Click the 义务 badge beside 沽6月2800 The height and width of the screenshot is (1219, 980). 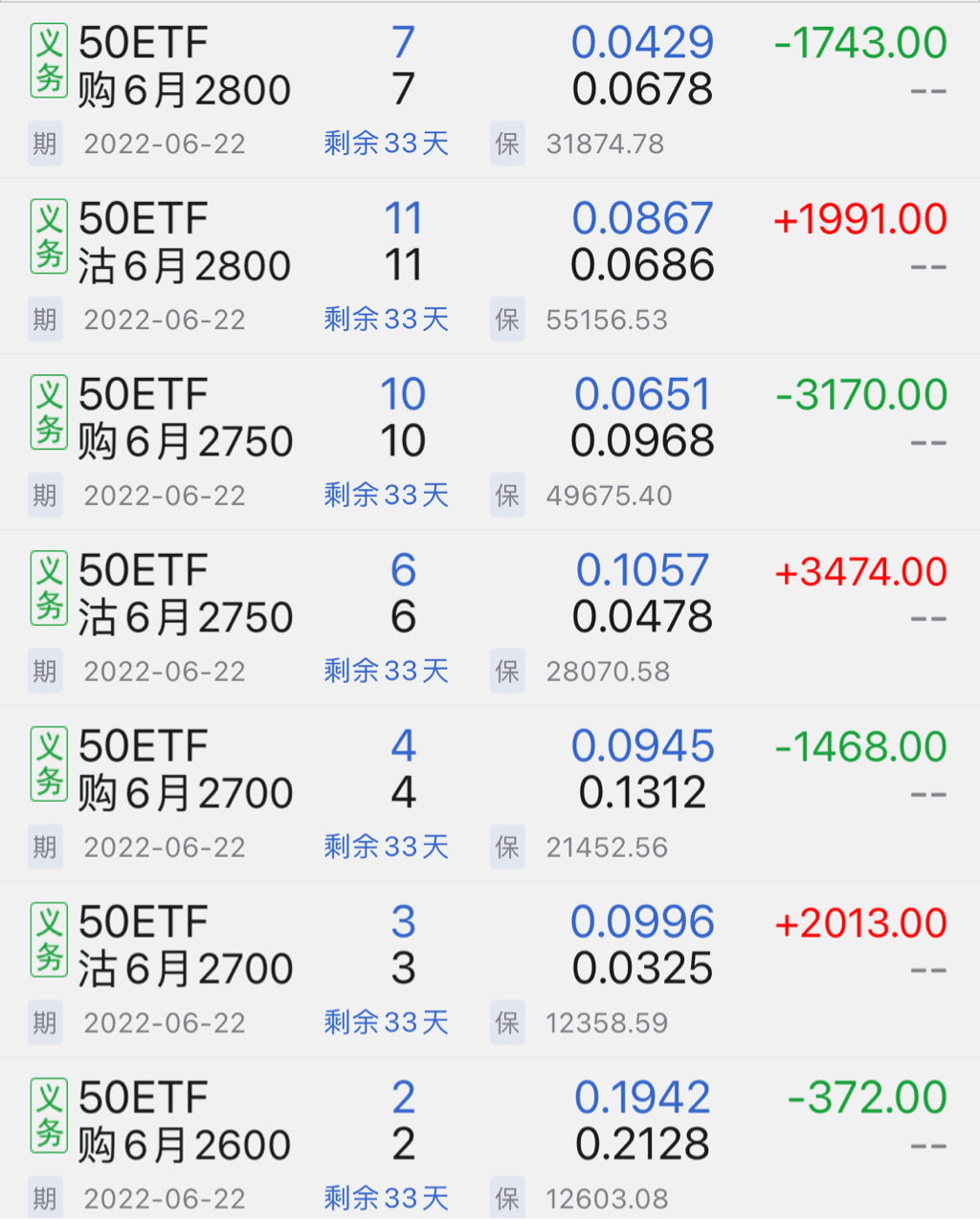coord(49,237)
